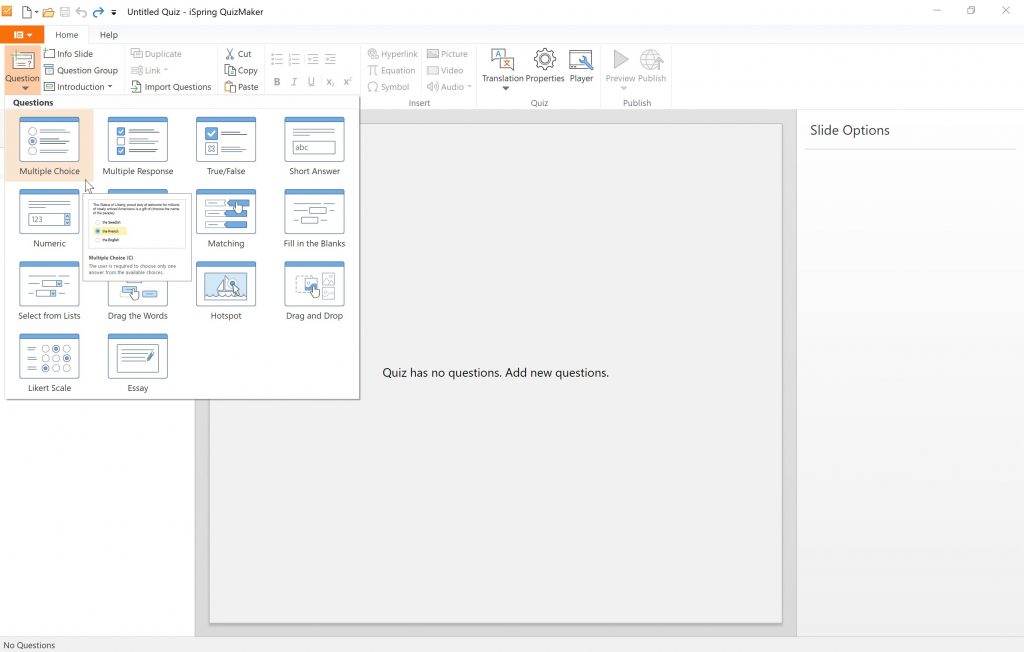Switch to the Help tab
Viewport: 1024px width, 652px height.
pos(108,35)
